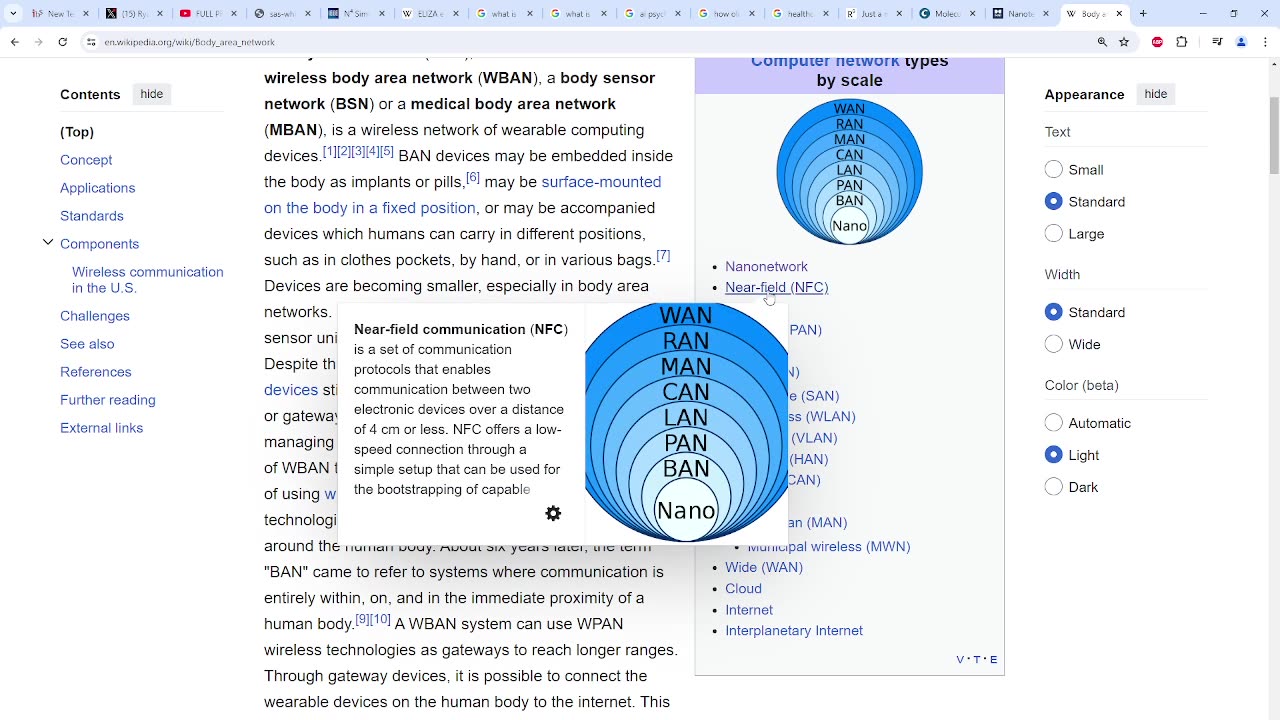Select Standard width option
1280x720 pixels.
point(1053,312)
